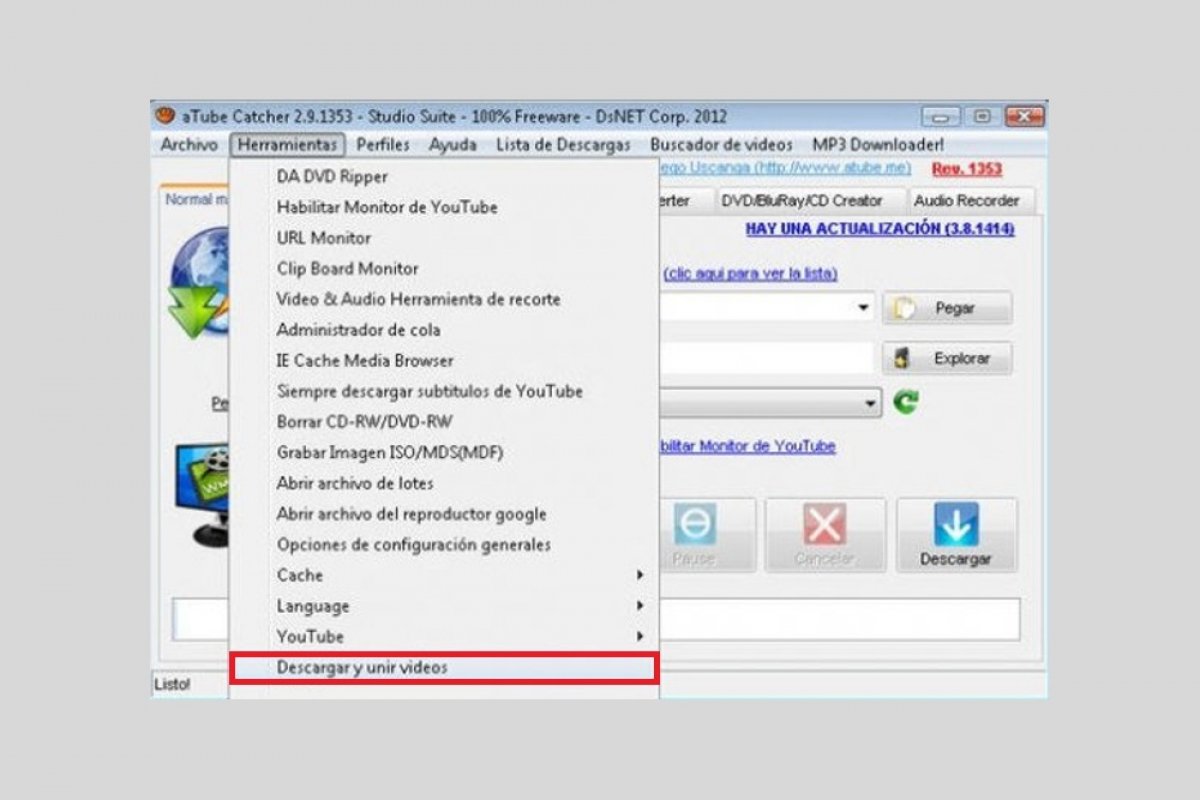Viewport: 1200px width, 800px height.
Task: Click the Rev. 1353 link
Action: click(x=967, y=169)
